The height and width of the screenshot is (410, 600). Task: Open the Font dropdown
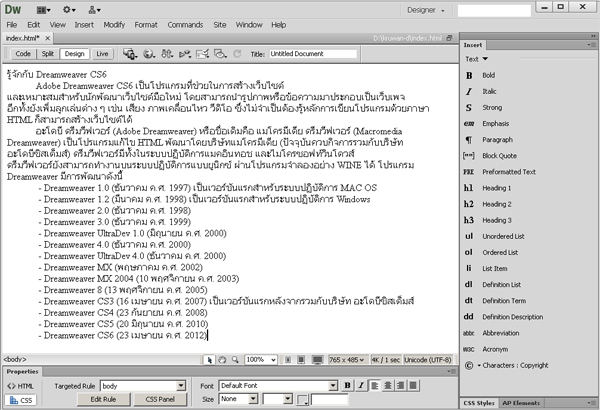click(333, 385)
